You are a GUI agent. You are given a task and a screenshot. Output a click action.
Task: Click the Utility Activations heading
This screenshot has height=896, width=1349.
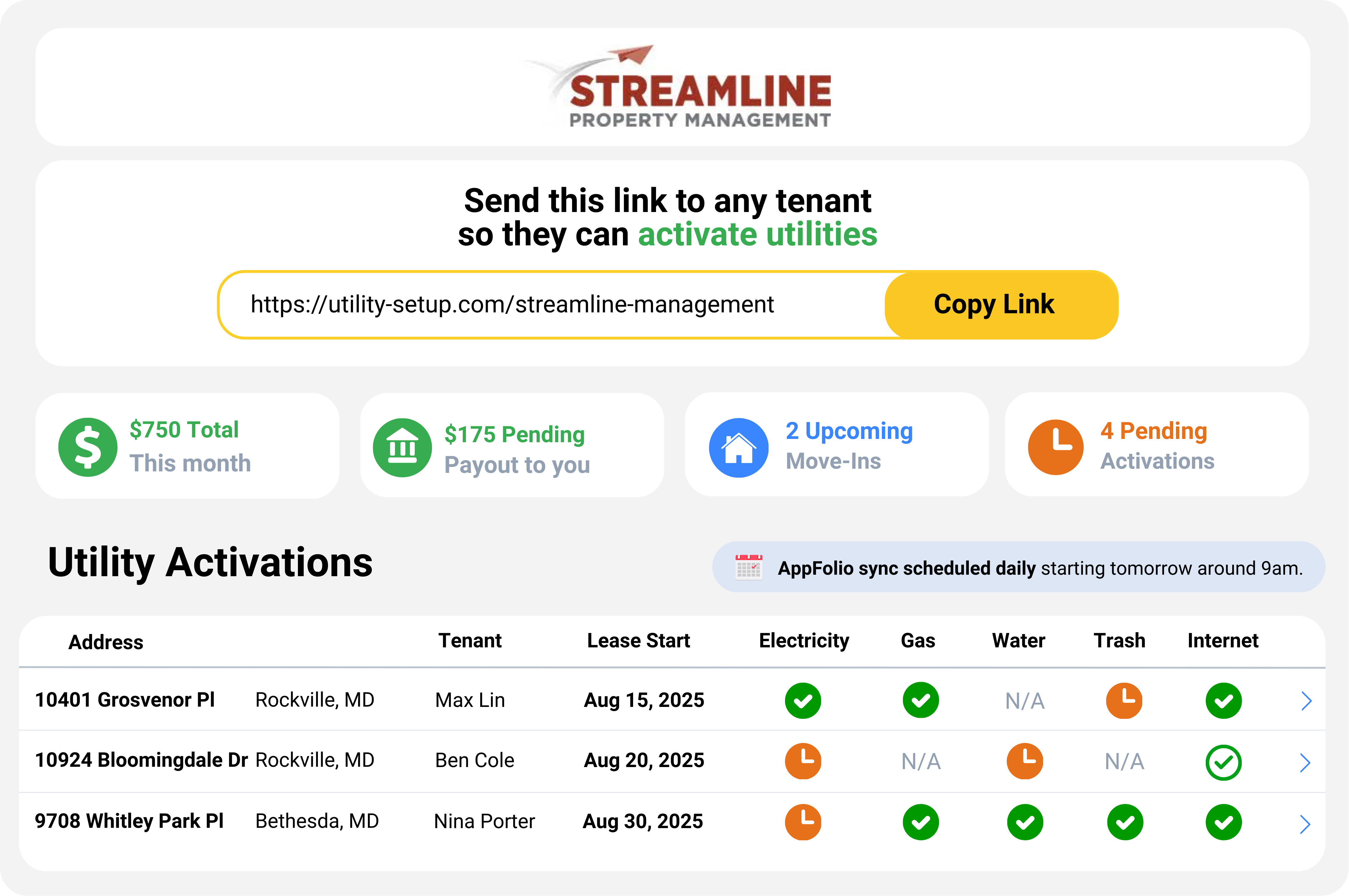210,563
